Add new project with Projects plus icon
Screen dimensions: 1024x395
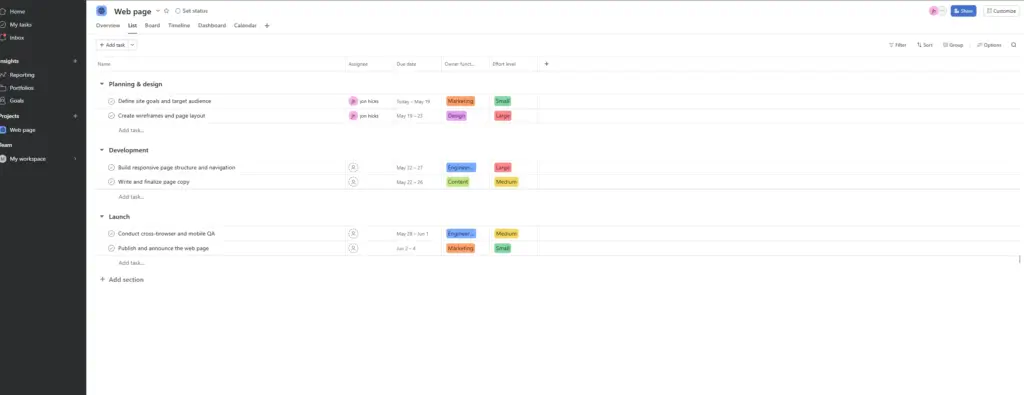(75, 116)
